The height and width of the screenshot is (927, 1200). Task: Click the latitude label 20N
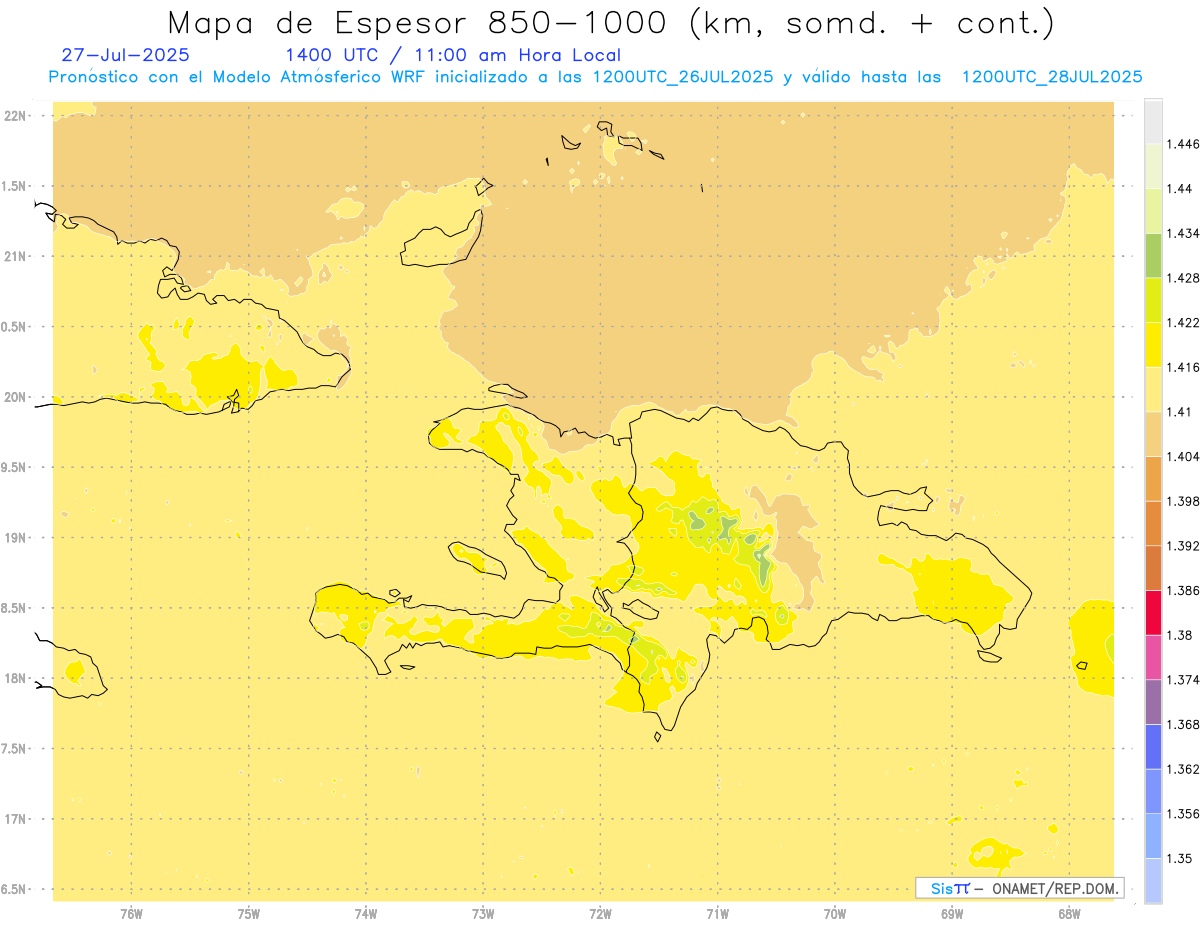(x=15, y=398)
